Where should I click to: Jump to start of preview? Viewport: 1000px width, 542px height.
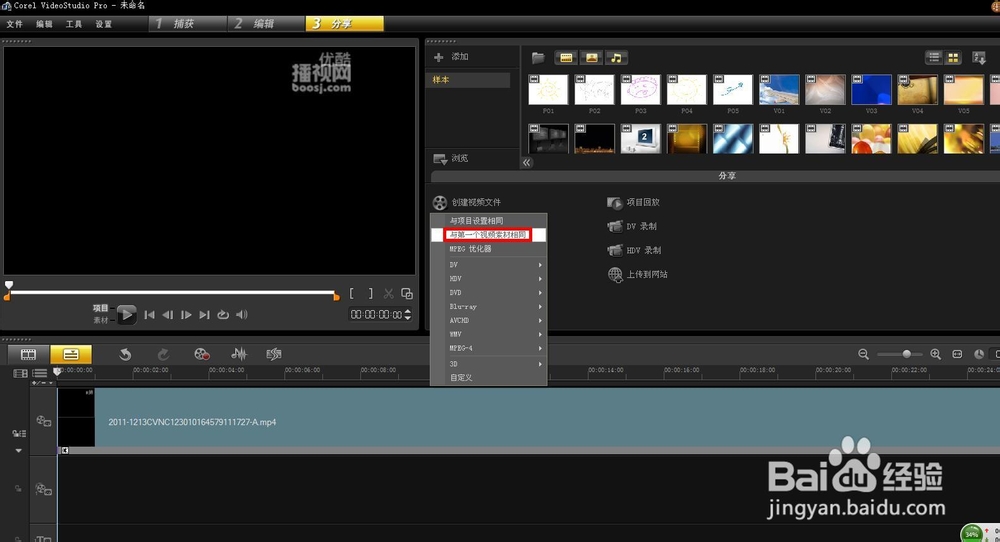149,315
